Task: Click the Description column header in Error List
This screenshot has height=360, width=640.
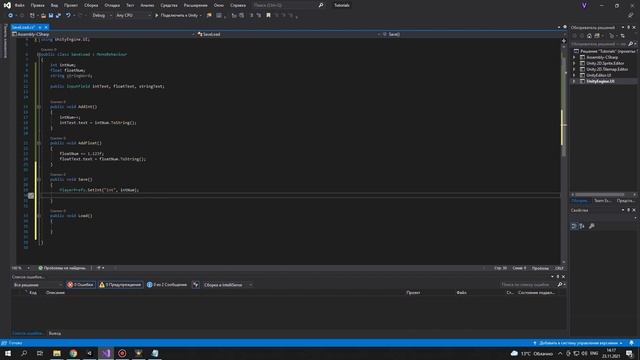Action: point(56,293)
